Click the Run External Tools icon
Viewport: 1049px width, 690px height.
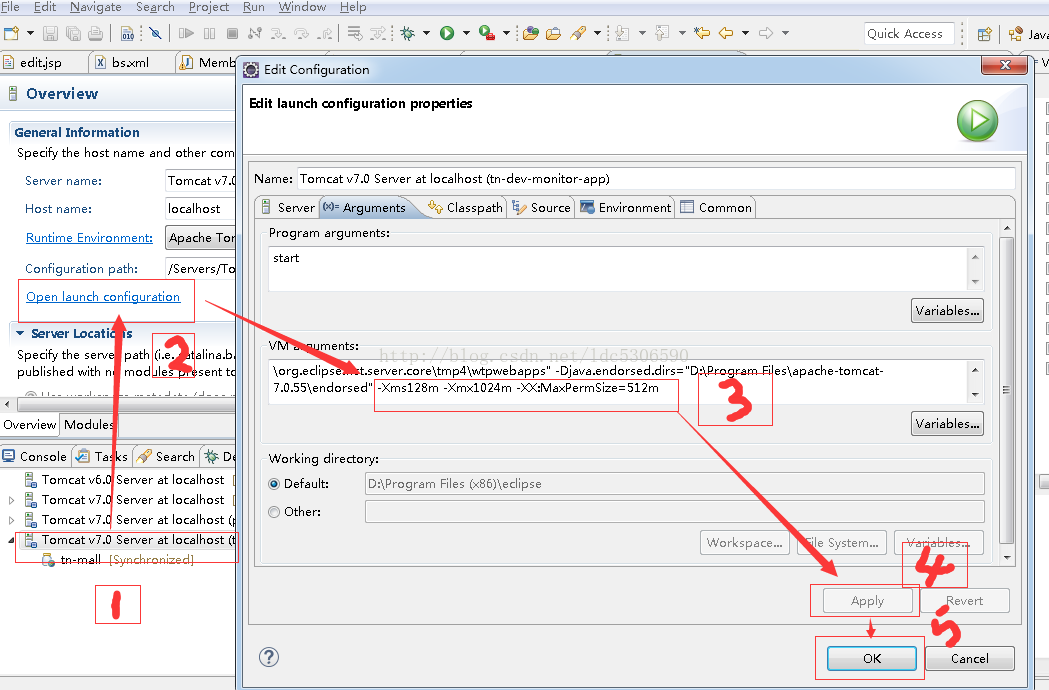(x=487, y=33)
